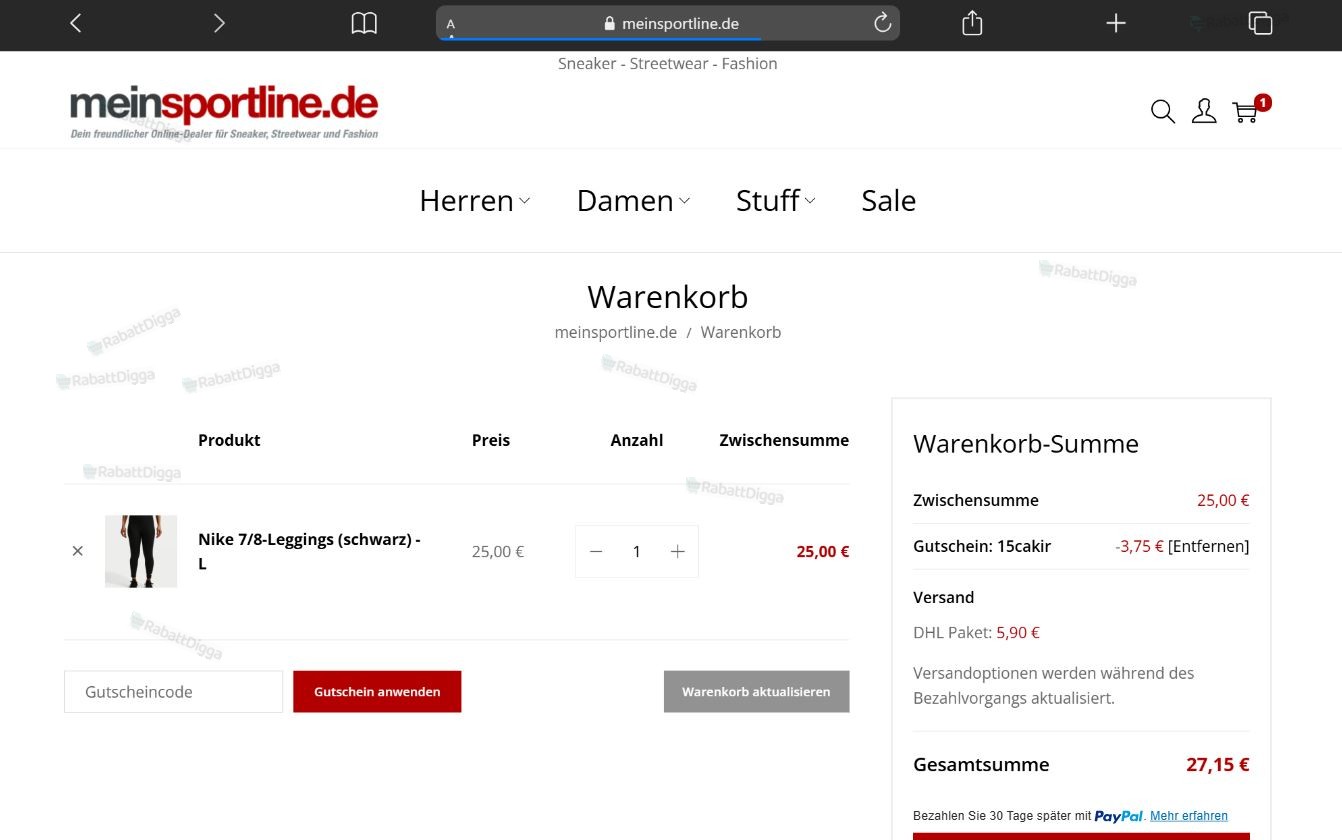Screen dimensions: 1342x840
Task: Open the site search magnifier icon
Action: coord(1162,111)
